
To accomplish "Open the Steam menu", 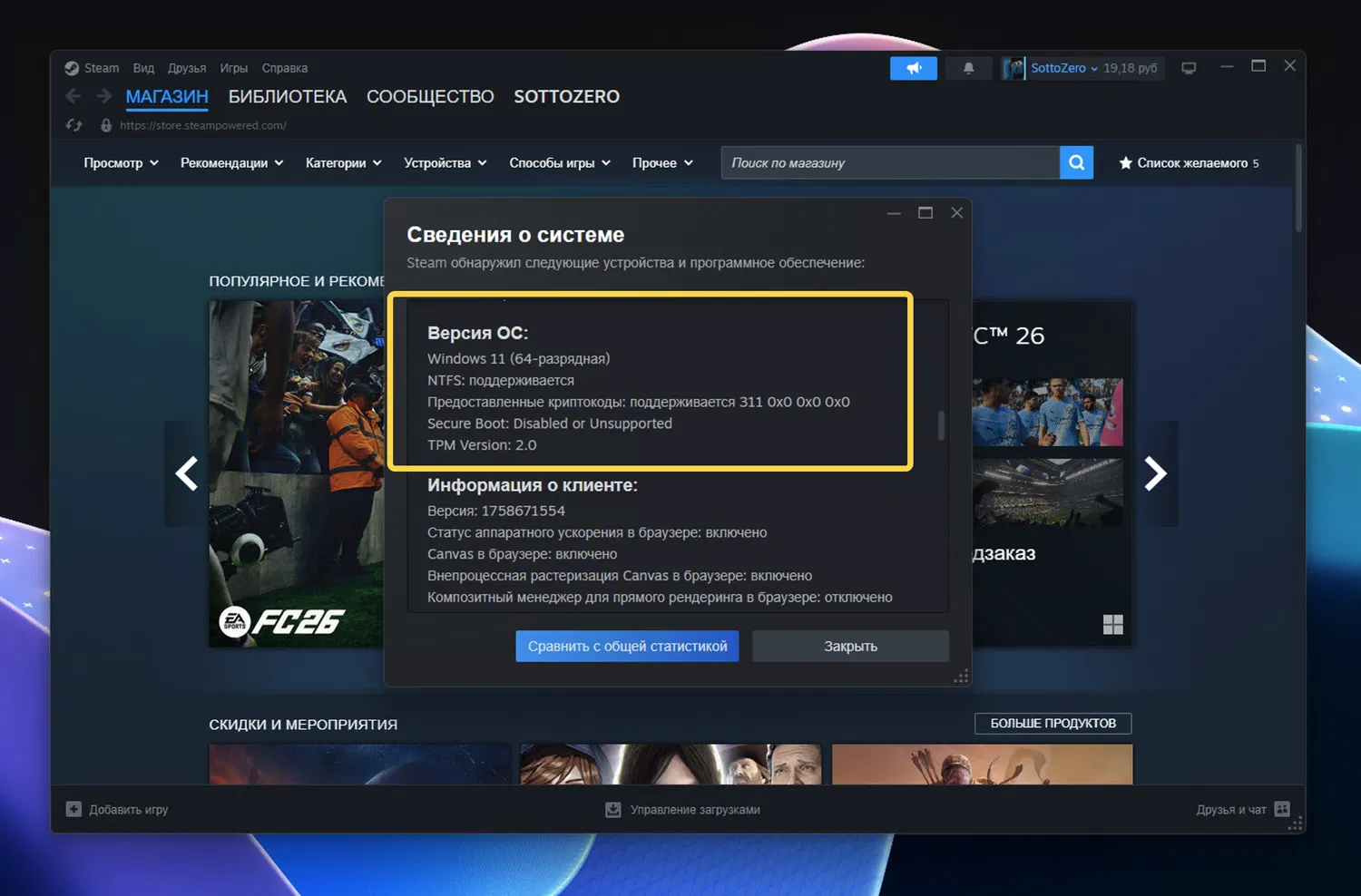I will [102, 68].
